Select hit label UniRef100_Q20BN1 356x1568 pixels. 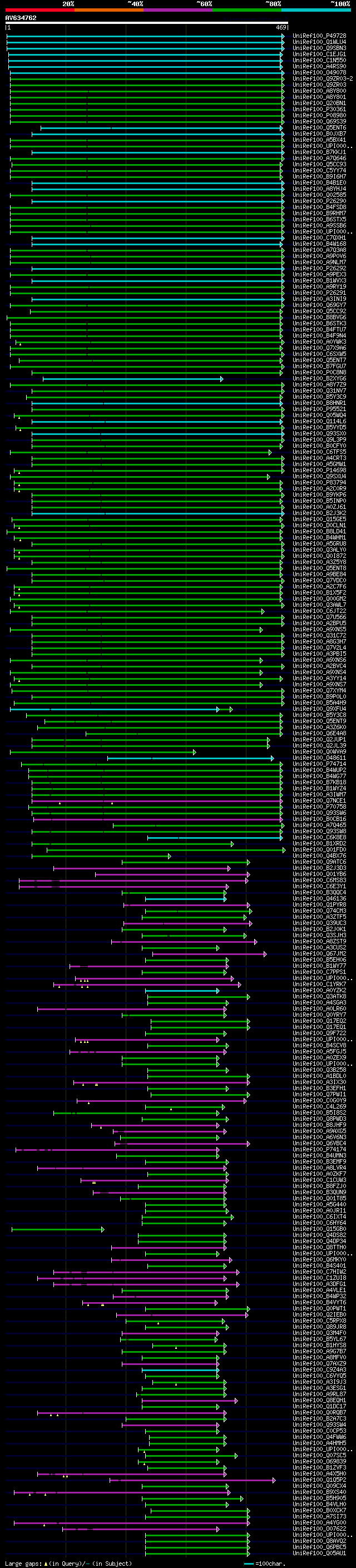[319, 103]
